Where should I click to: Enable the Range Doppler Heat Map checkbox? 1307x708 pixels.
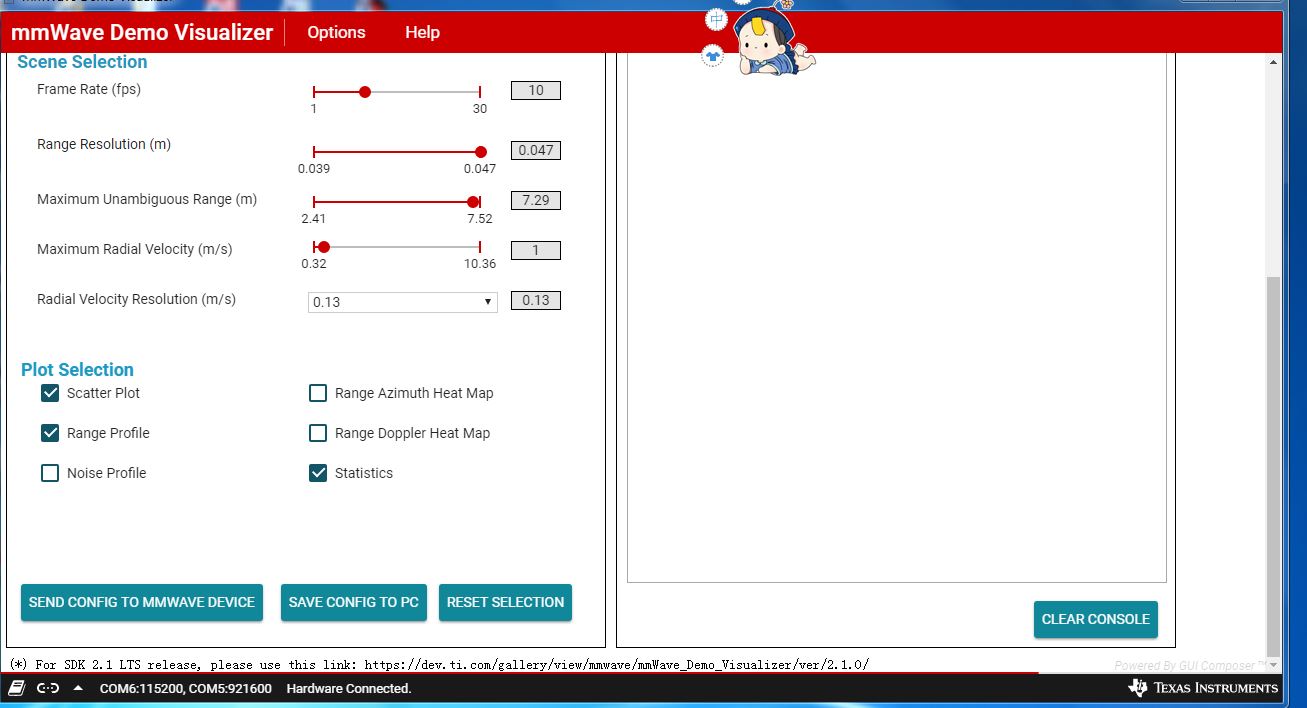pyautogui.click(x=318, y=433)
